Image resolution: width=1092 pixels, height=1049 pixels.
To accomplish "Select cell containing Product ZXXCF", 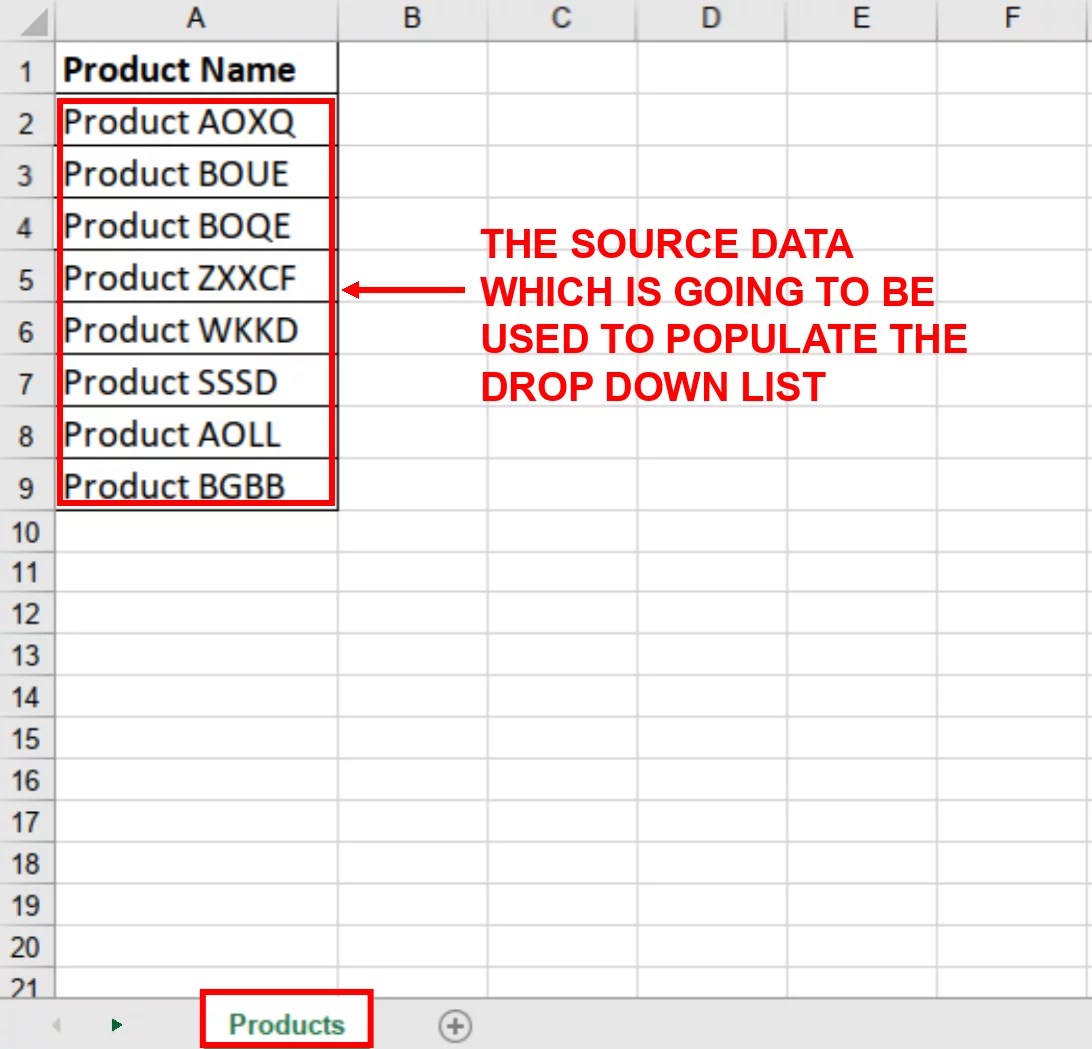I will click(x=197, y=278).
